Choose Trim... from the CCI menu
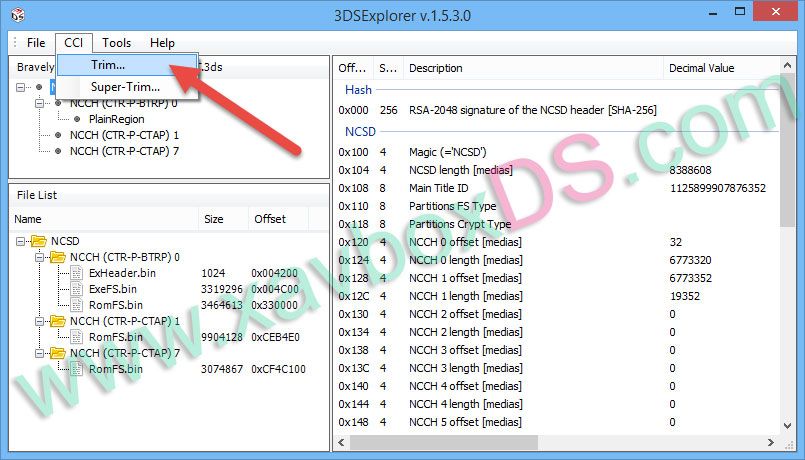Image resolution: width=805 pixels, height=460 pixels. point(127,65)
